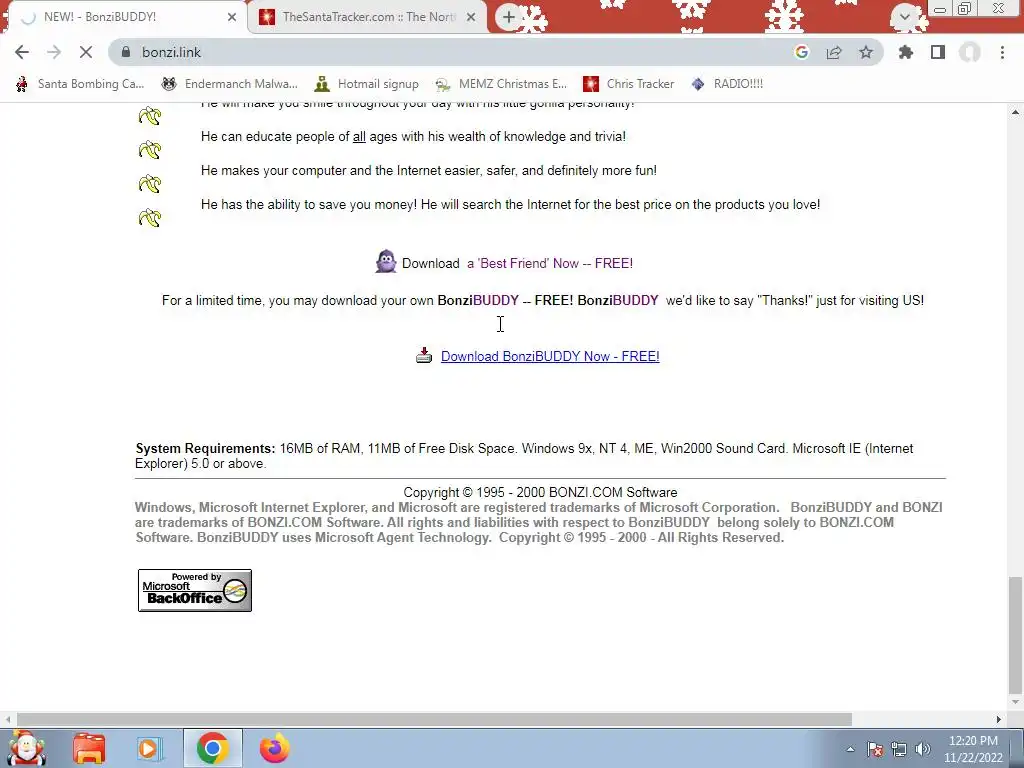Click "a 'Best Friend' Now -- FREE!" link

(x=550, y=263)
